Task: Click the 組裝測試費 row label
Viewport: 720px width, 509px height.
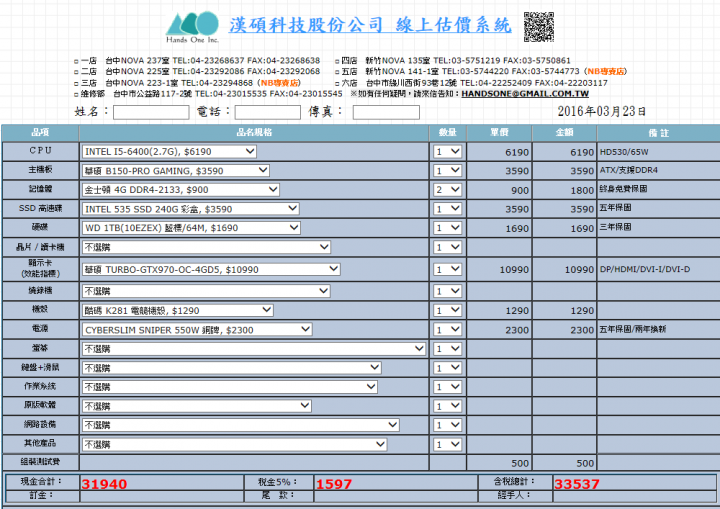Action: pos(40,462)
